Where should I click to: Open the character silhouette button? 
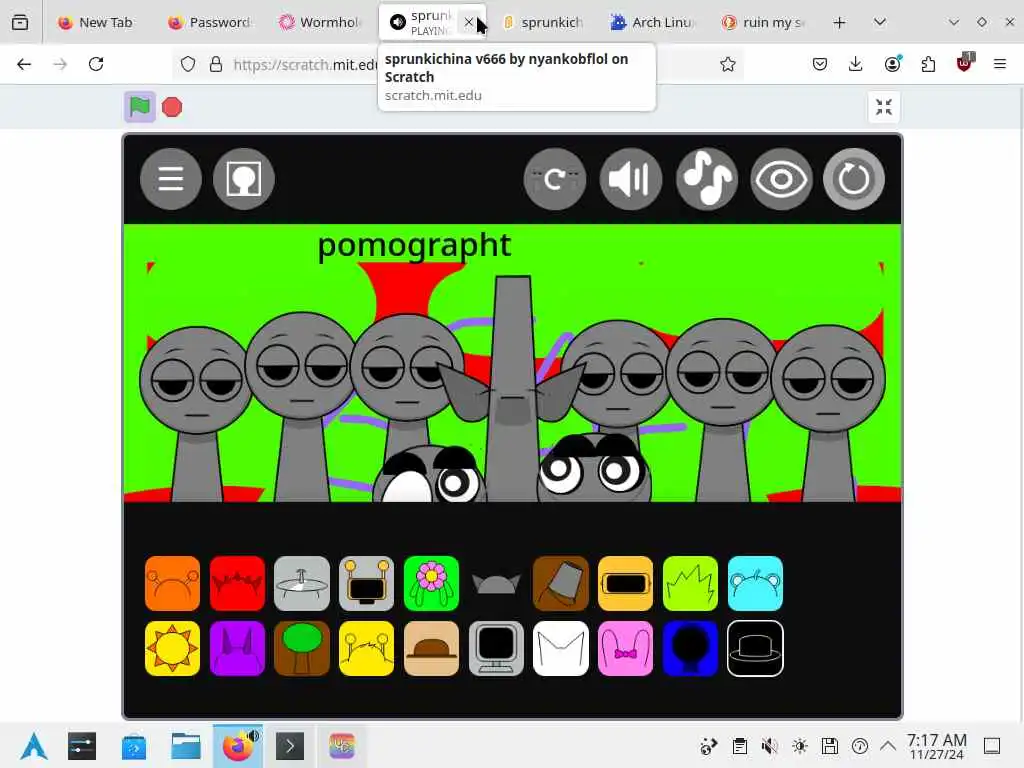click(x=244, y=179)
